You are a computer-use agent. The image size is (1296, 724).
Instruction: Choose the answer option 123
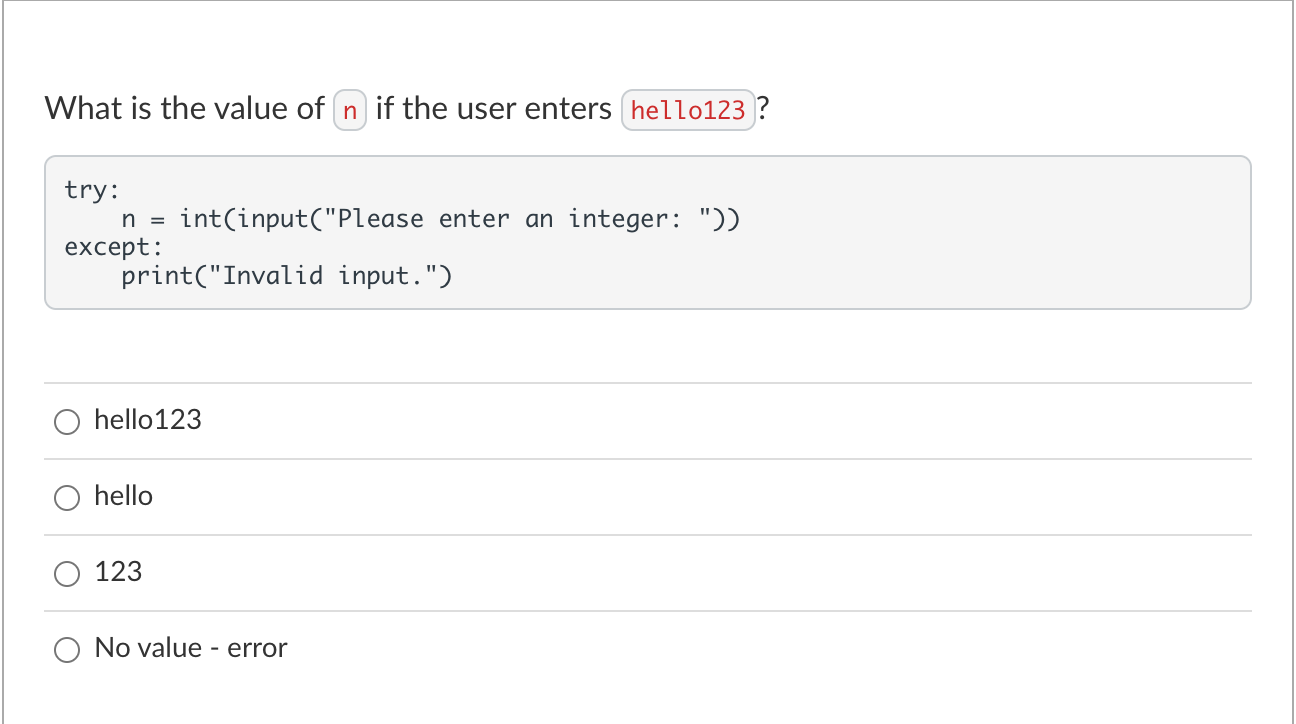pyautogui.click(x=117, y=572)
